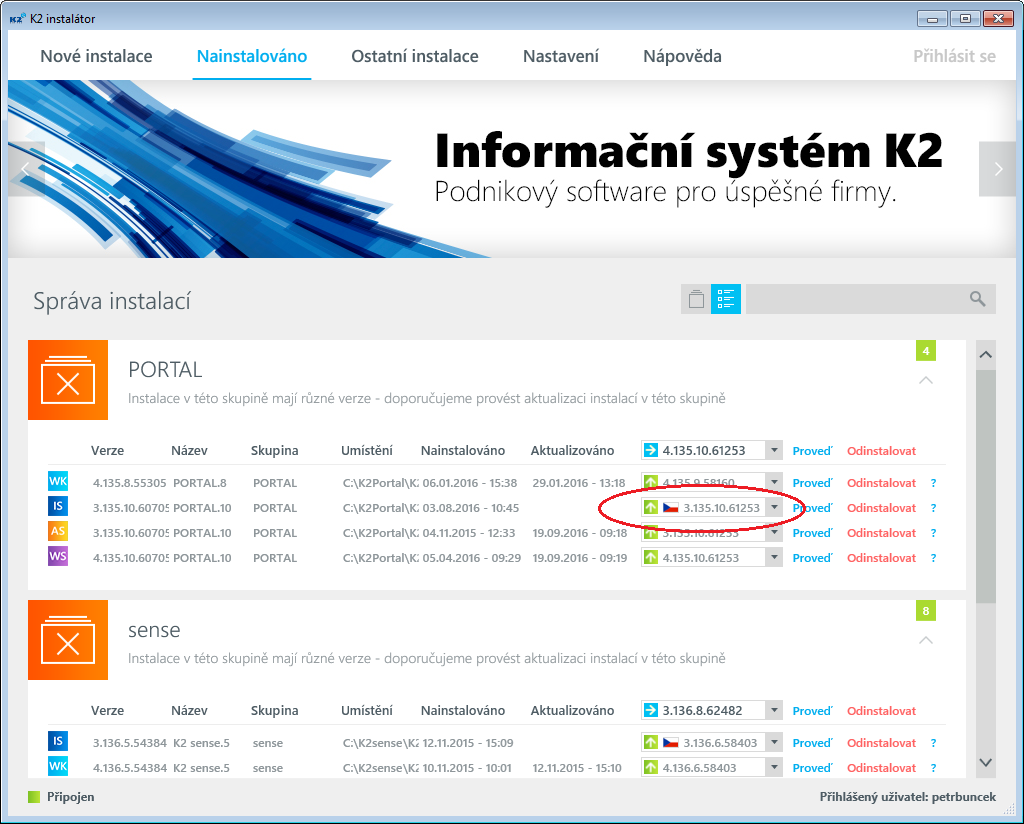This screenshot has width=1024, height=824.
Task: Click the help ? of PORTAL AS row
Action: (933, 533)
